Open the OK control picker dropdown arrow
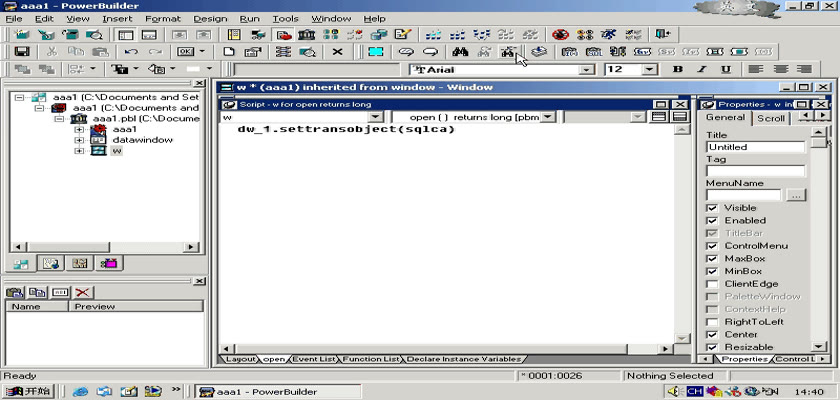This screenshot has height=400, width=840. click(202, 52)
